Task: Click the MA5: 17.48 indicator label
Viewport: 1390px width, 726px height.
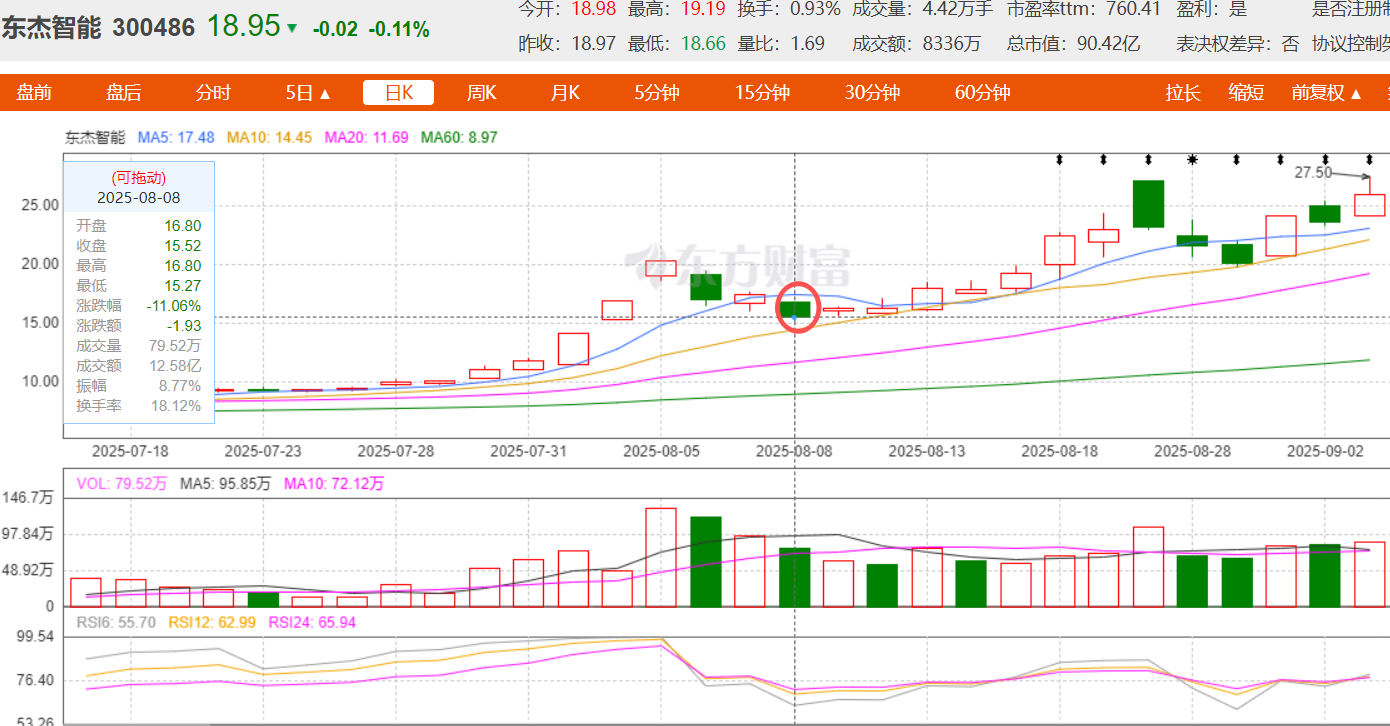Action: click(x=176, y=137)
